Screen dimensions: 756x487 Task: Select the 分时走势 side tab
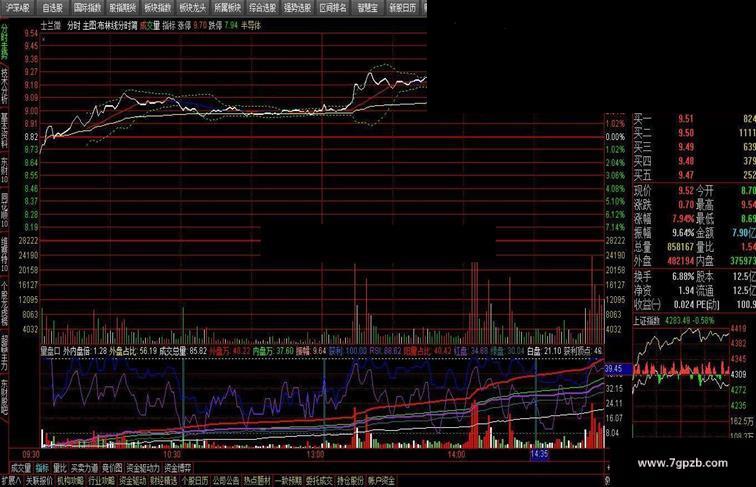pyautogui.click(x=4, y=41)
